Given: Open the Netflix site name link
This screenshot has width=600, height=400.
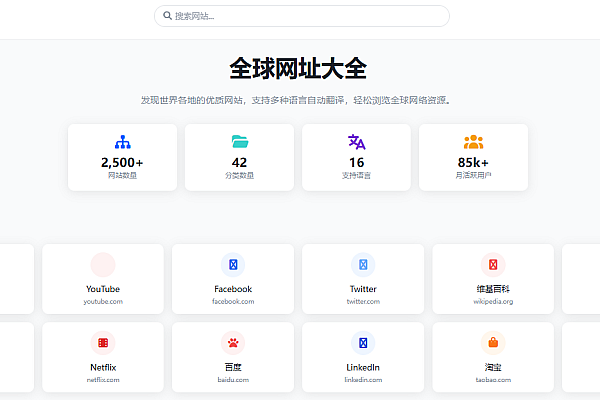Looking at the screenshot, I should (x=103, y=367).
